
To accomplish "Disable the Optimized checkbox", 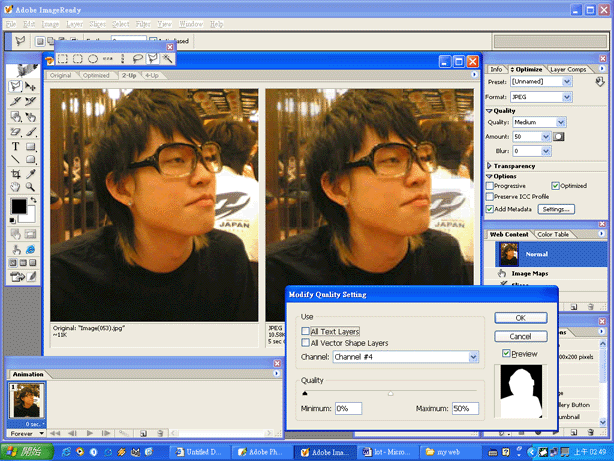I will [555, 186].
